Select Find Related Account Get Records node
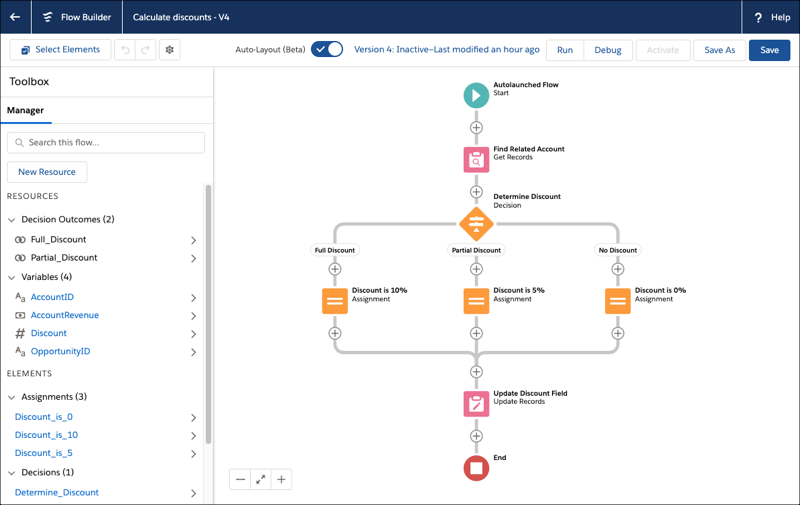 [476, 160]
